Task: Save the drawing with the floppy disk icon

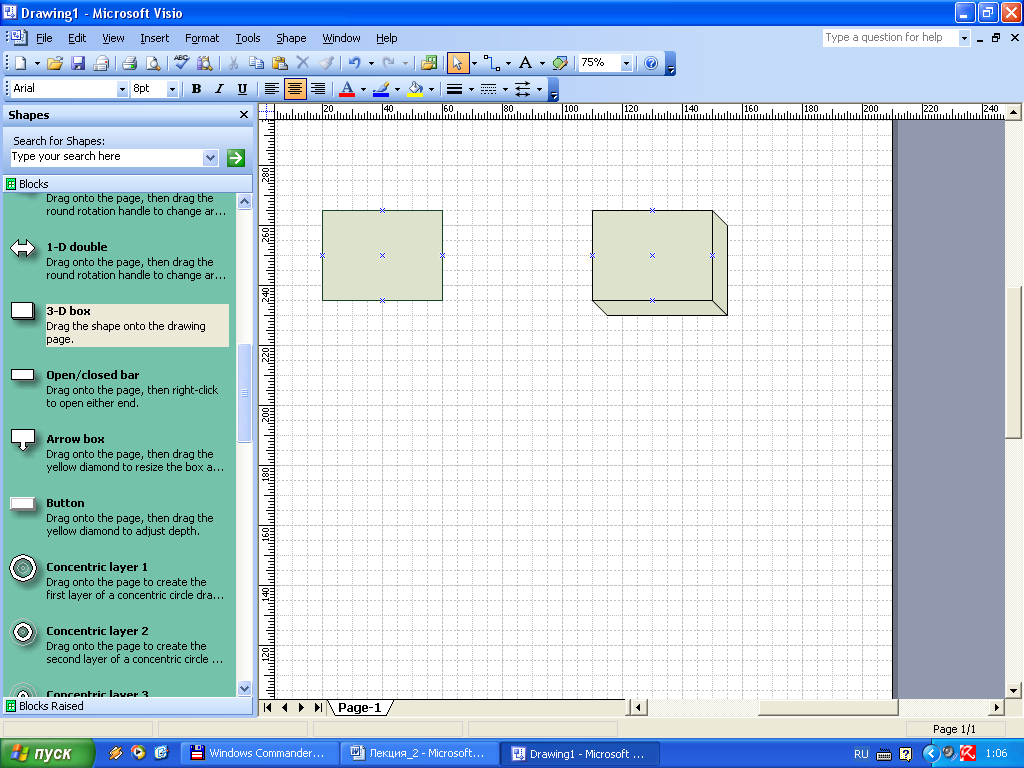Action: [78, 63]
